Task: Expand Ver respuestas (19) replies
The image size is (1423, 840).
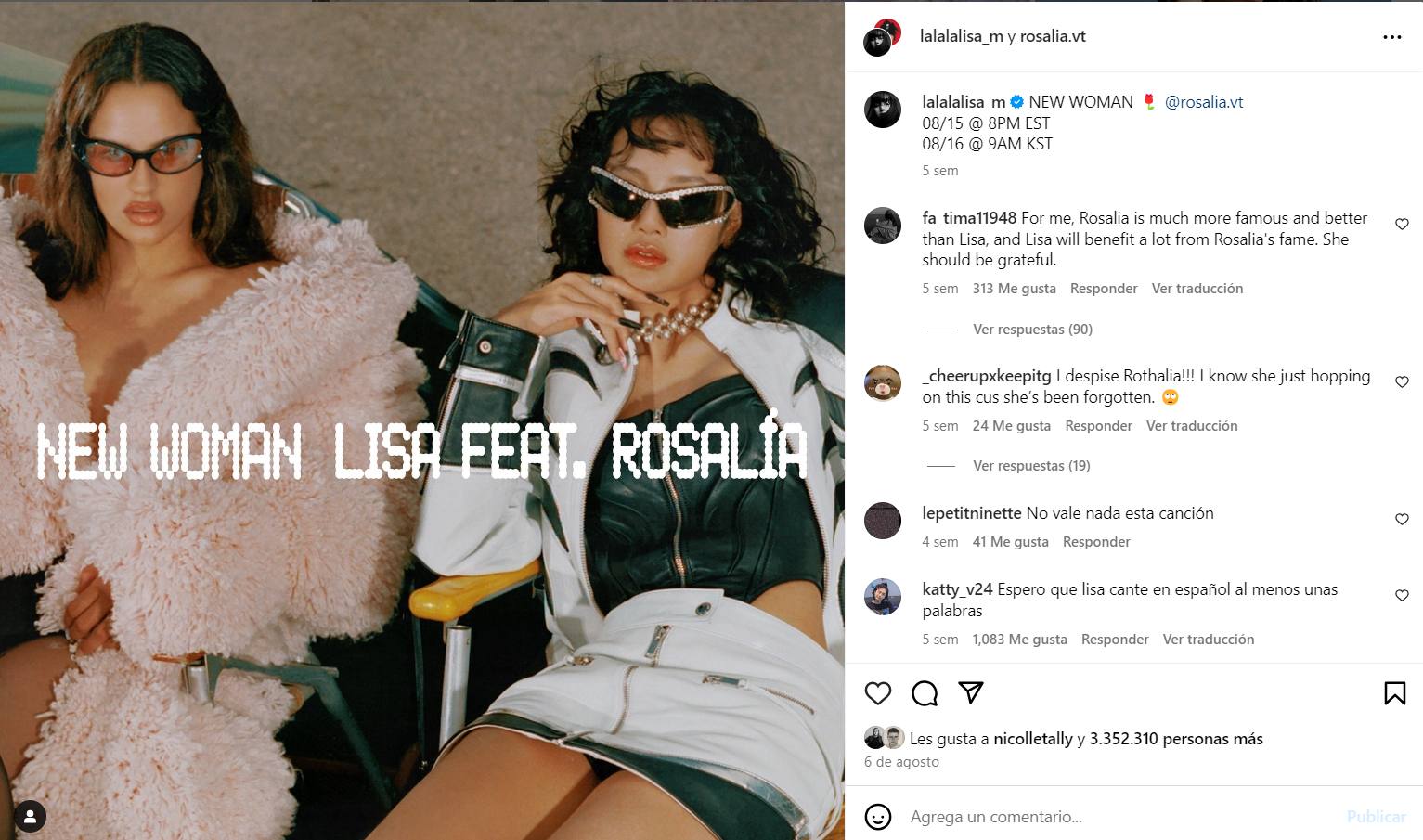Action: pyautogui.click(x=1031, y=465)
